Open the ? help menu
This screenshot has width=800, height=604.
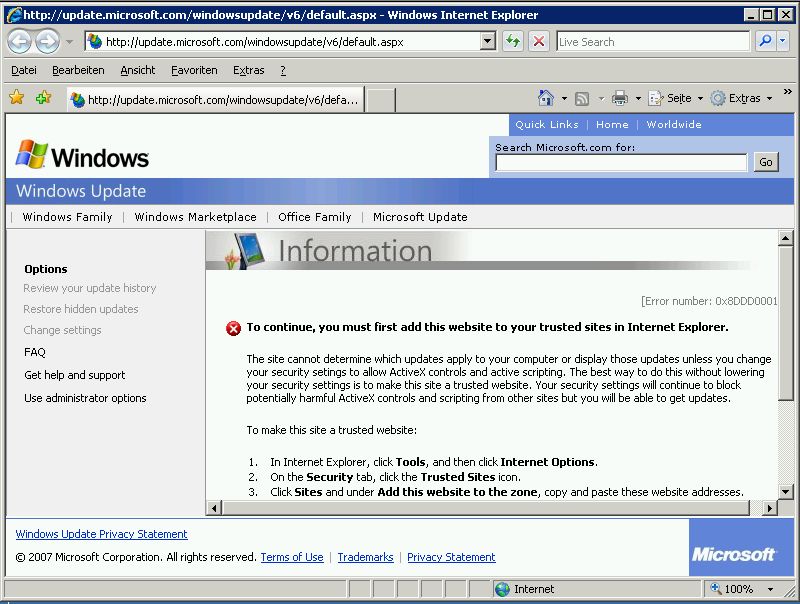[x=283, y=70]
